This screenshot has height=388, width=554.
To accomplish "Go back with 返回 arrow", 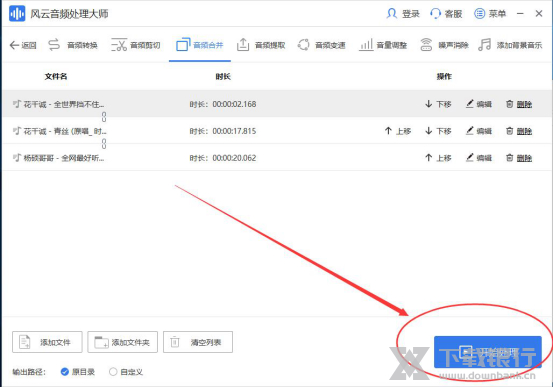I will 23,45.
